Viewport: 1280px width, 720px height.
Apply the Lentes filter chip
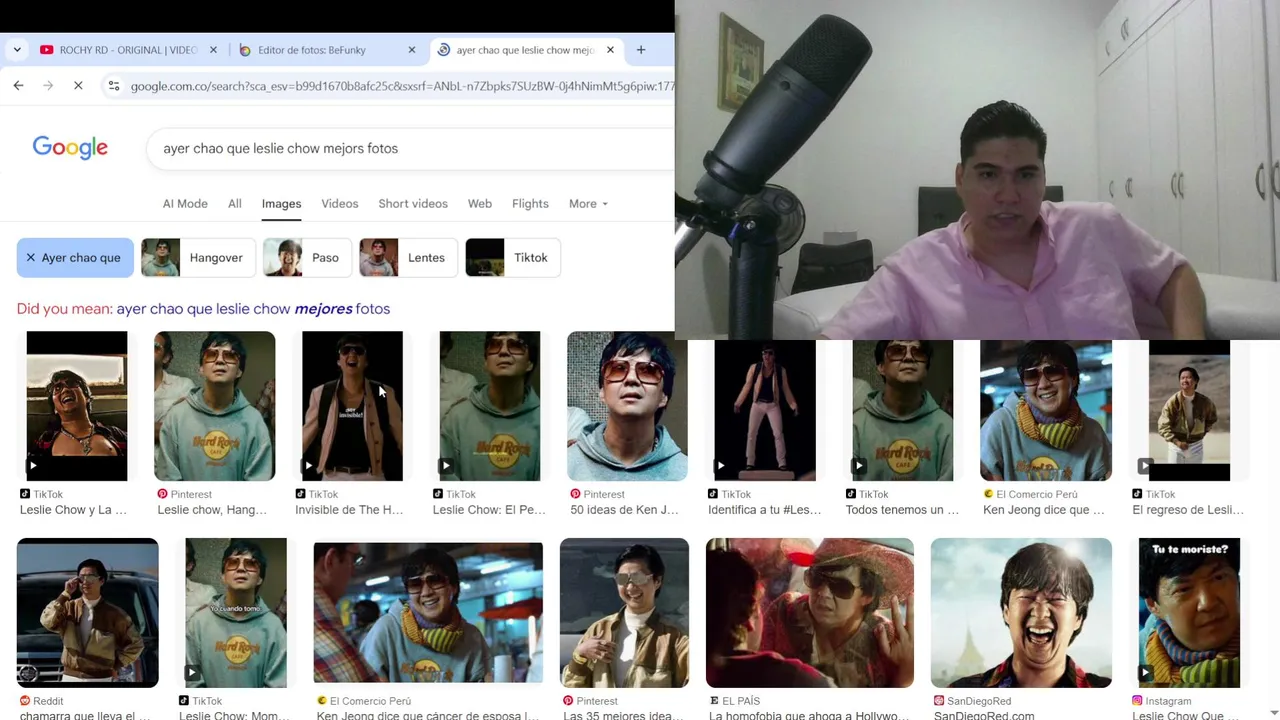tap(408, 258)
